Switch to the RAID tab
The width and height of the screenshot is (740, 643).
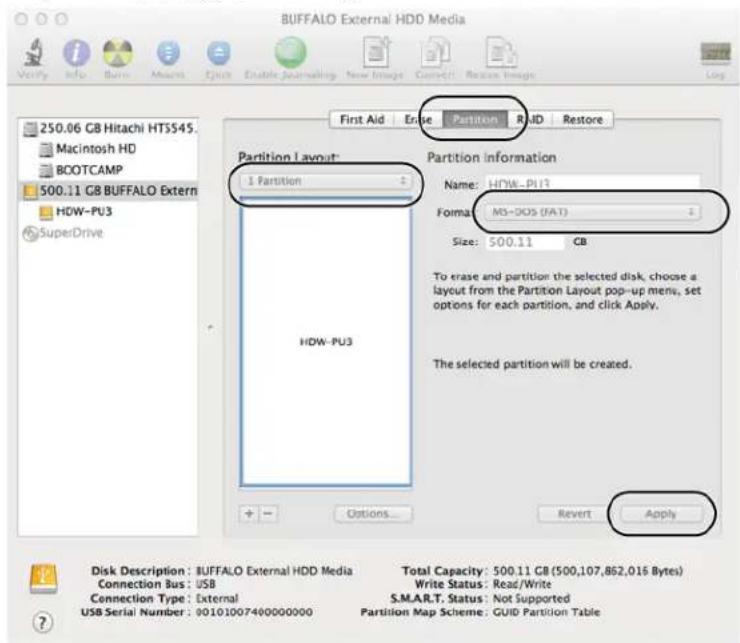(x=530, y=119)
